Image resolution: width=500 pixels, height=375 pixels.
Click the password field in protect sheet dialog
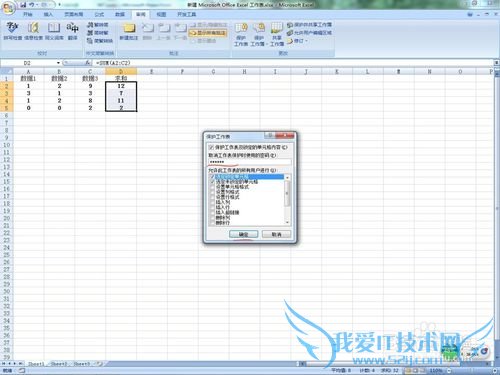point(250,162)
